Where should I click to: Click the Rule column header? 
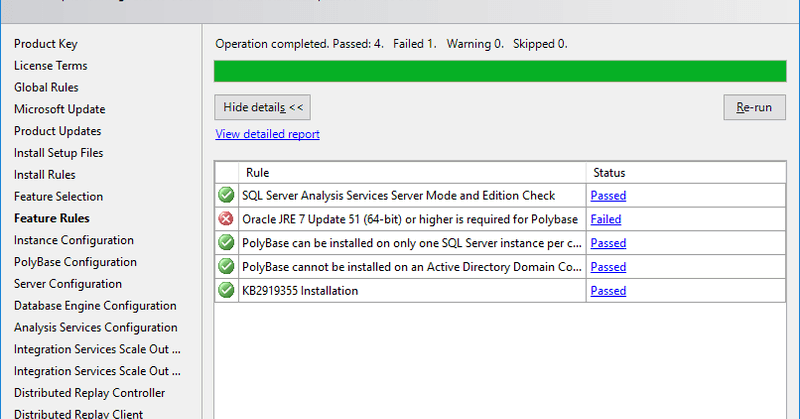coord(412,172)
